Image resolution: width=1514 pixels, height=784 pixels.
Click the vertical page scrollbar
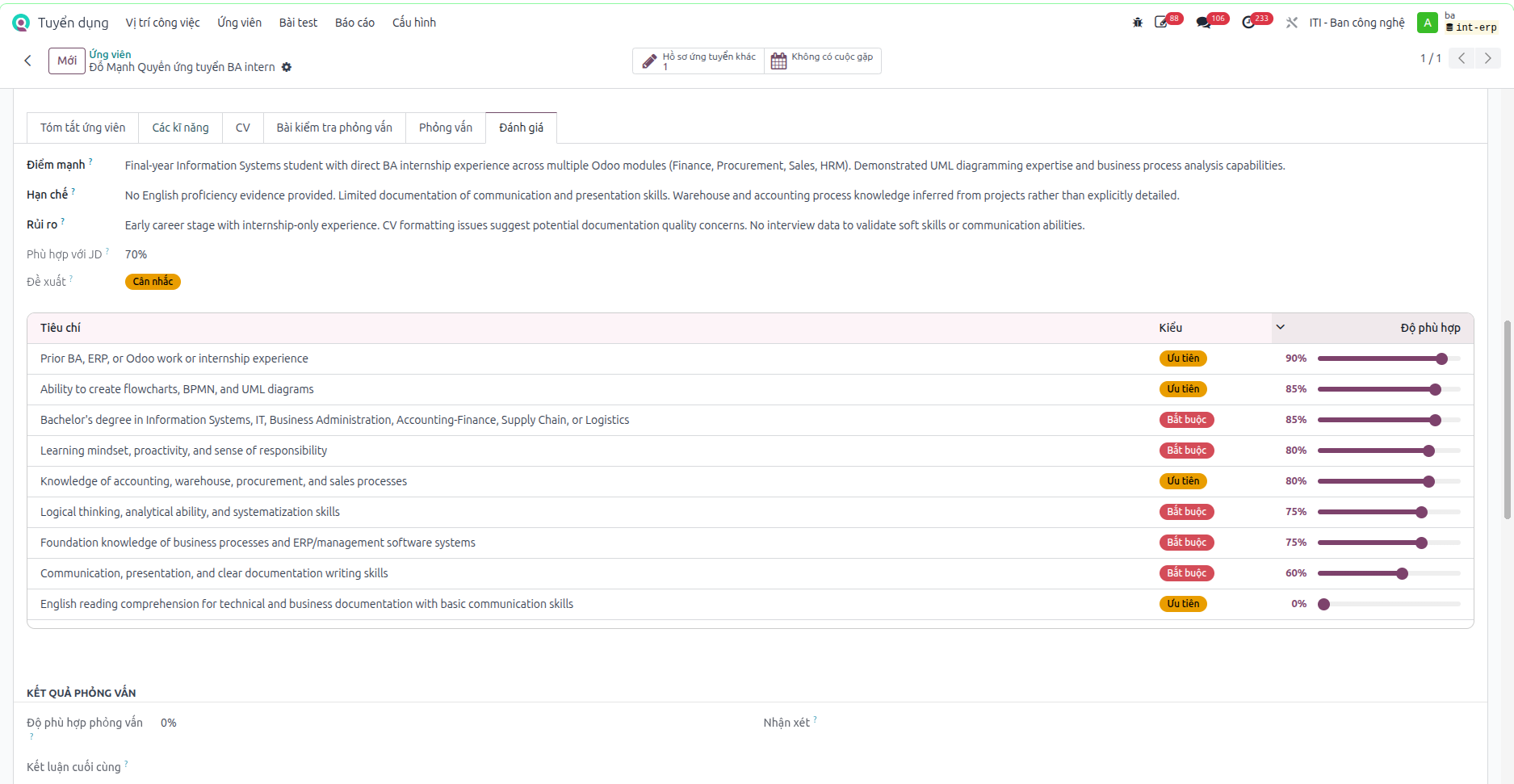click(x=1507, y=420)
